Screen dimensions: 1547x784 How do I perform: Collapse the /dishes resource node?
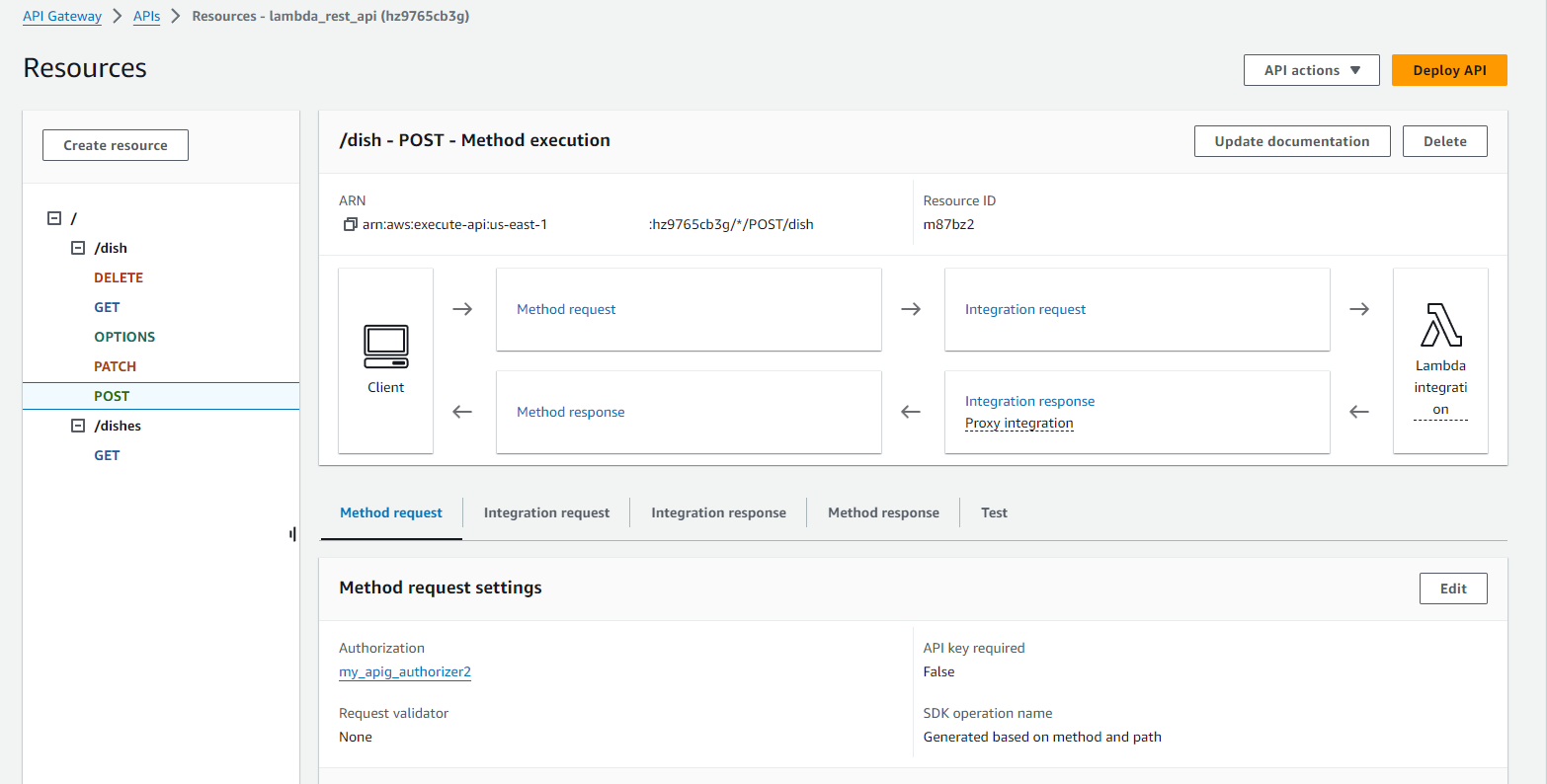pyautogui.click(x=78, y=426)
